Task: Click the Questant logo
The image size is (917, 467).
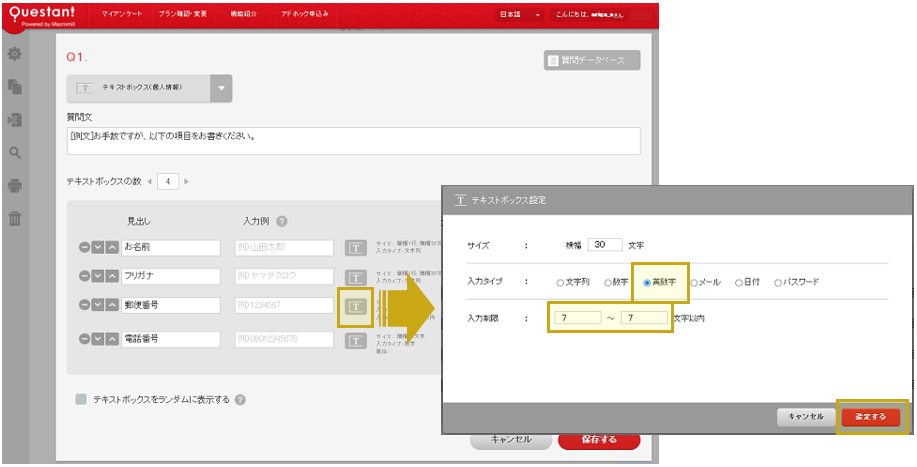Action: click(x=41, y=15)
